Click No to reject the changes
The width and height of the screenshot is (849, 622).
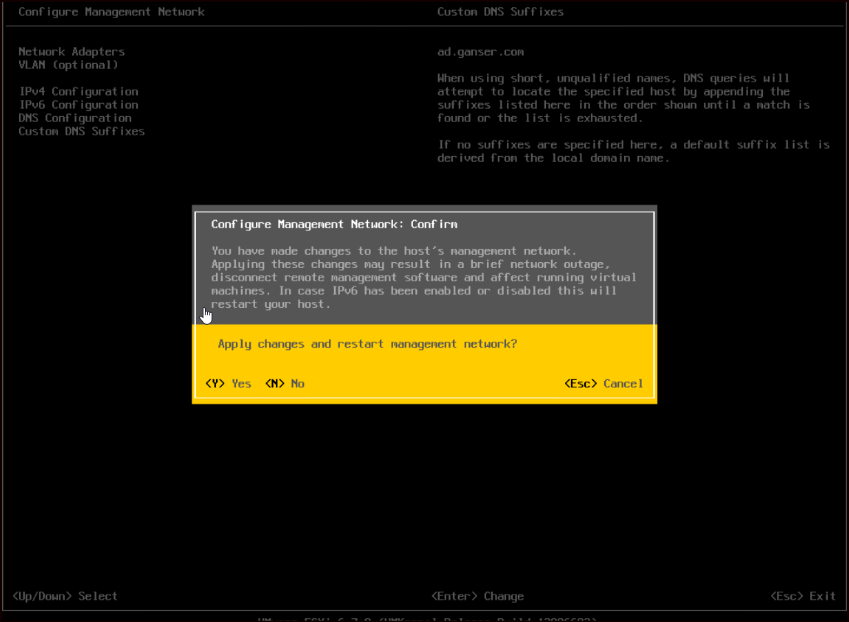coord(289,383)
